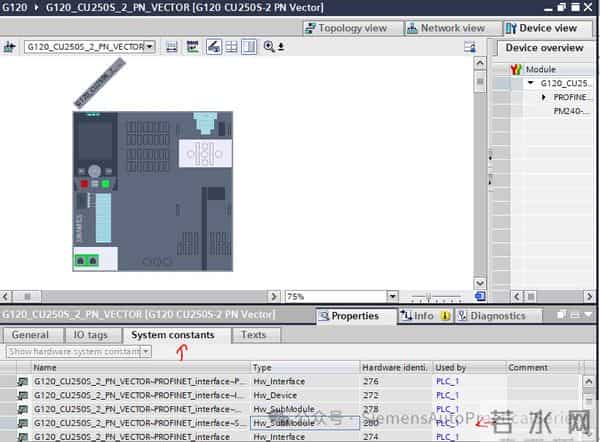Screen dimensions: 600x442
Task: Select the G120 drive module in device view
Action: pos(152,190)
